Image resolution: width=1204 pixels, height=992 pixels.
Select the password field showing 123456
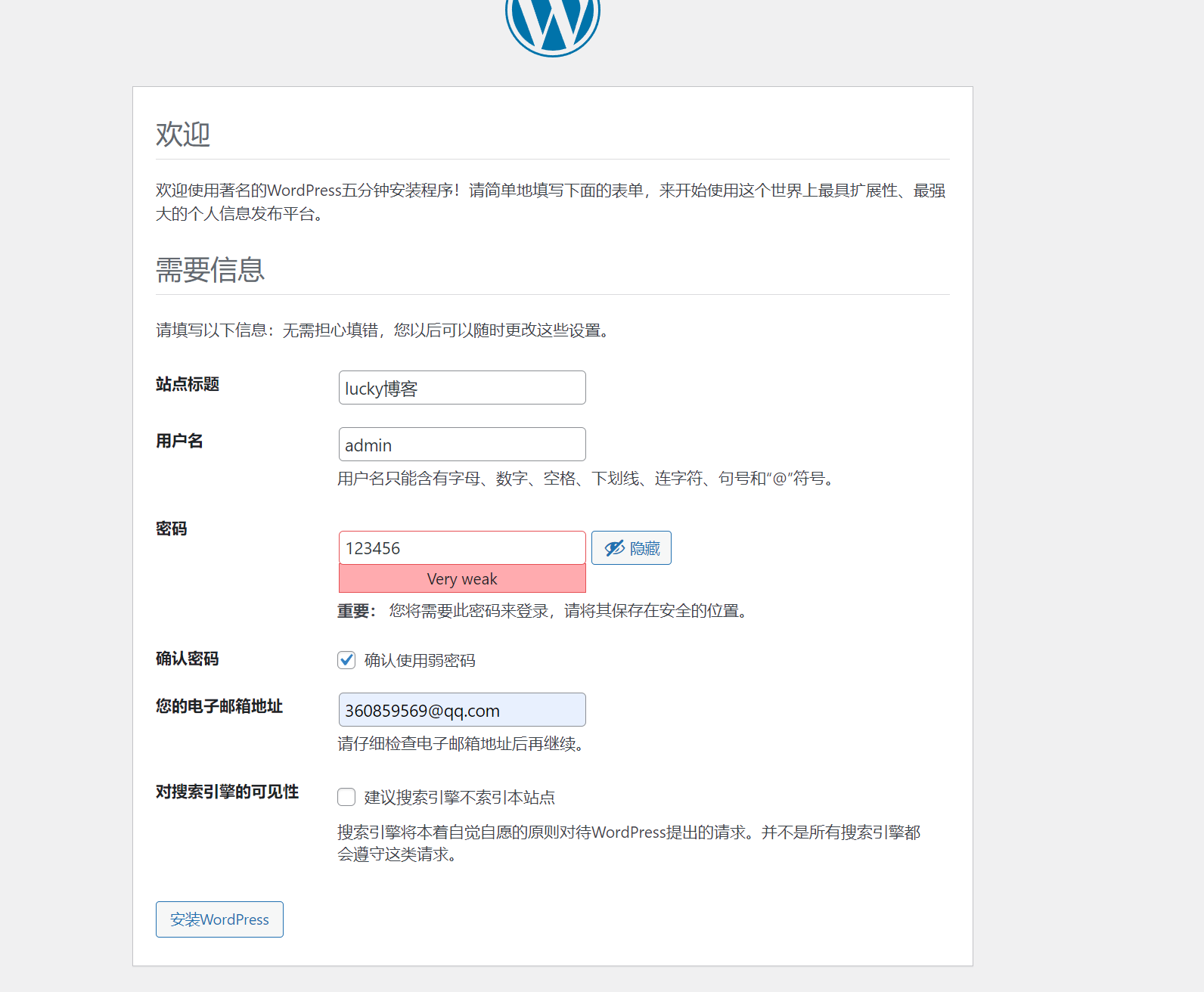point(461,548)
